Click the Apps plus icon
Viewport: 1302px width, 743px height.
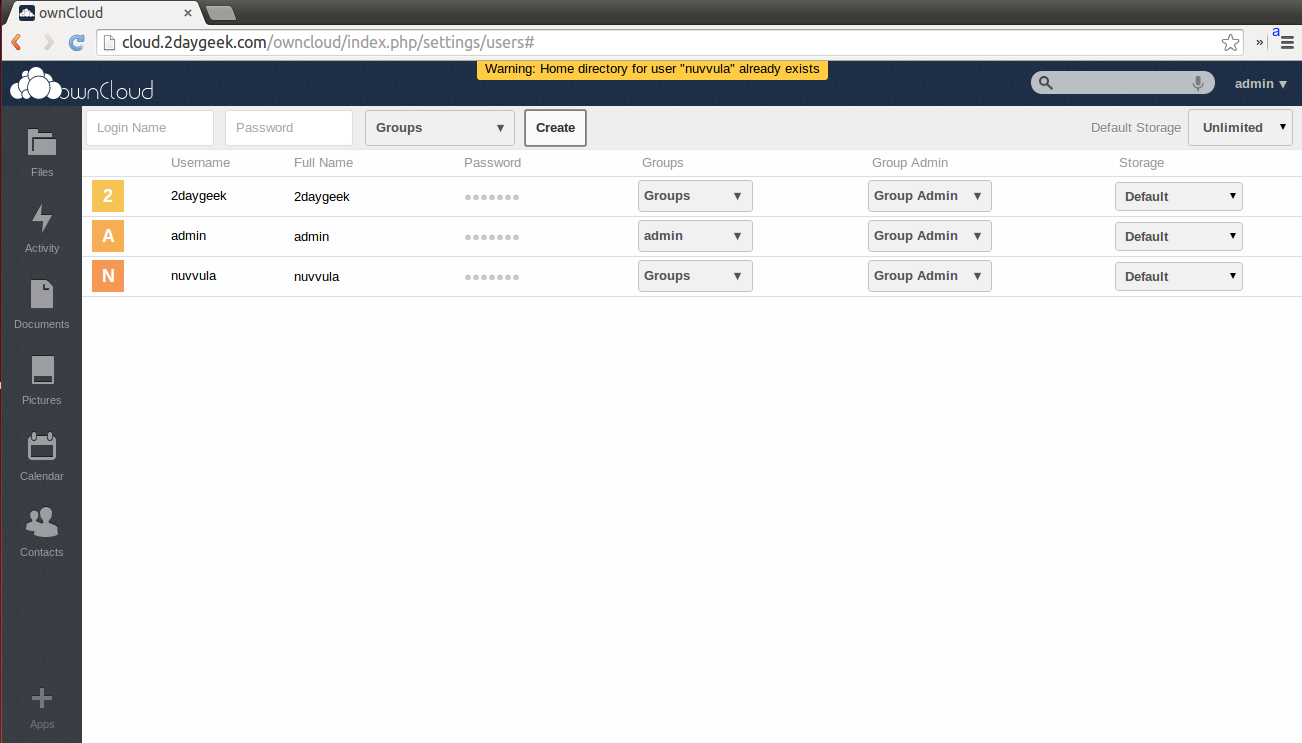click(41, 698)
